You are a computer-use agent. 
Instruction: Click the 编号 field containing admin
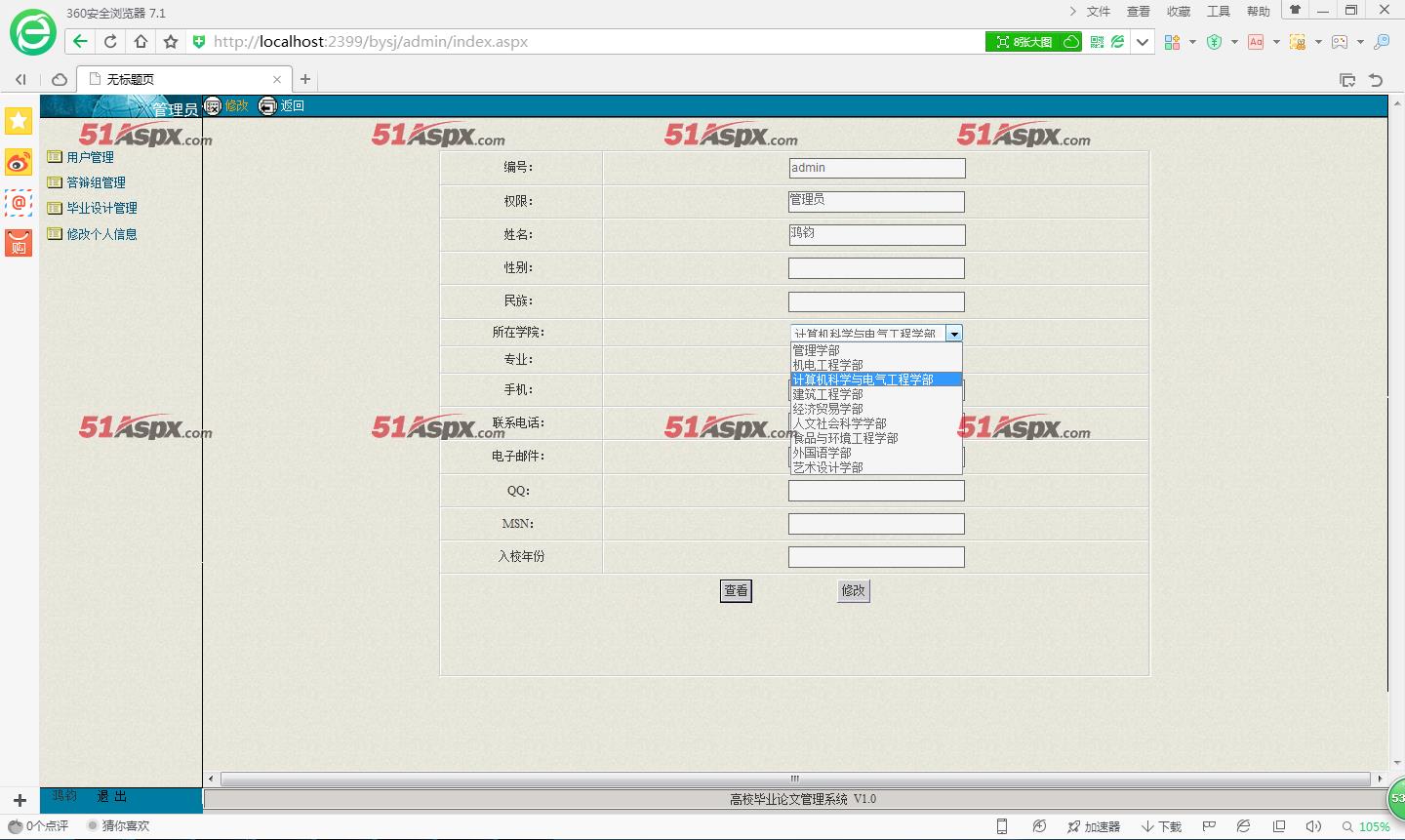(876, 168)
